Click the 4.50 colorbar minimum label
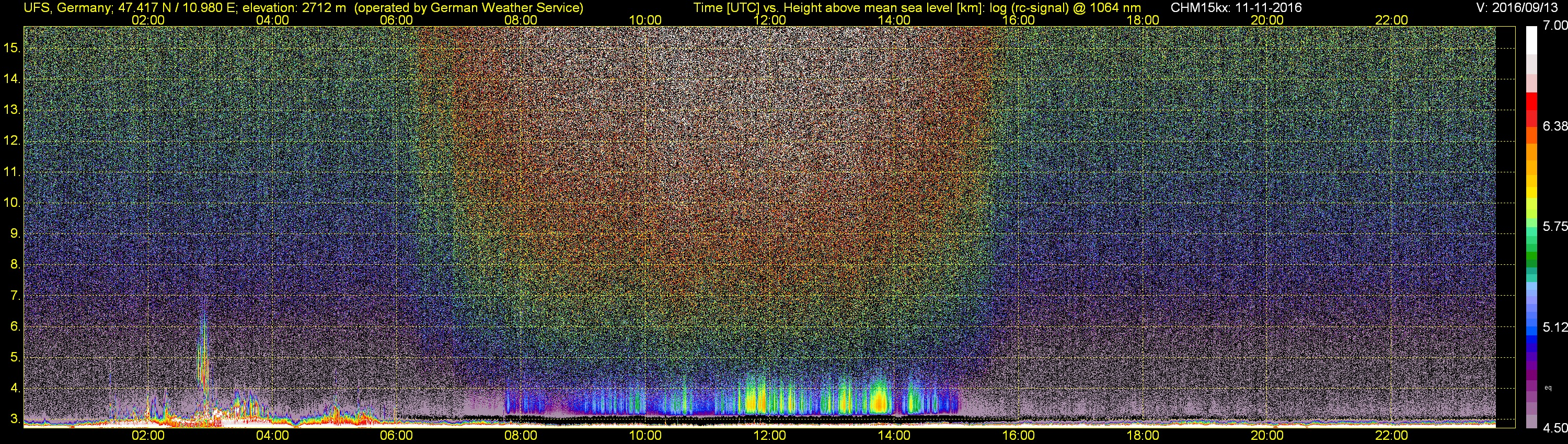This screenshot has height=444, width=1568. tap(1554, 428)
